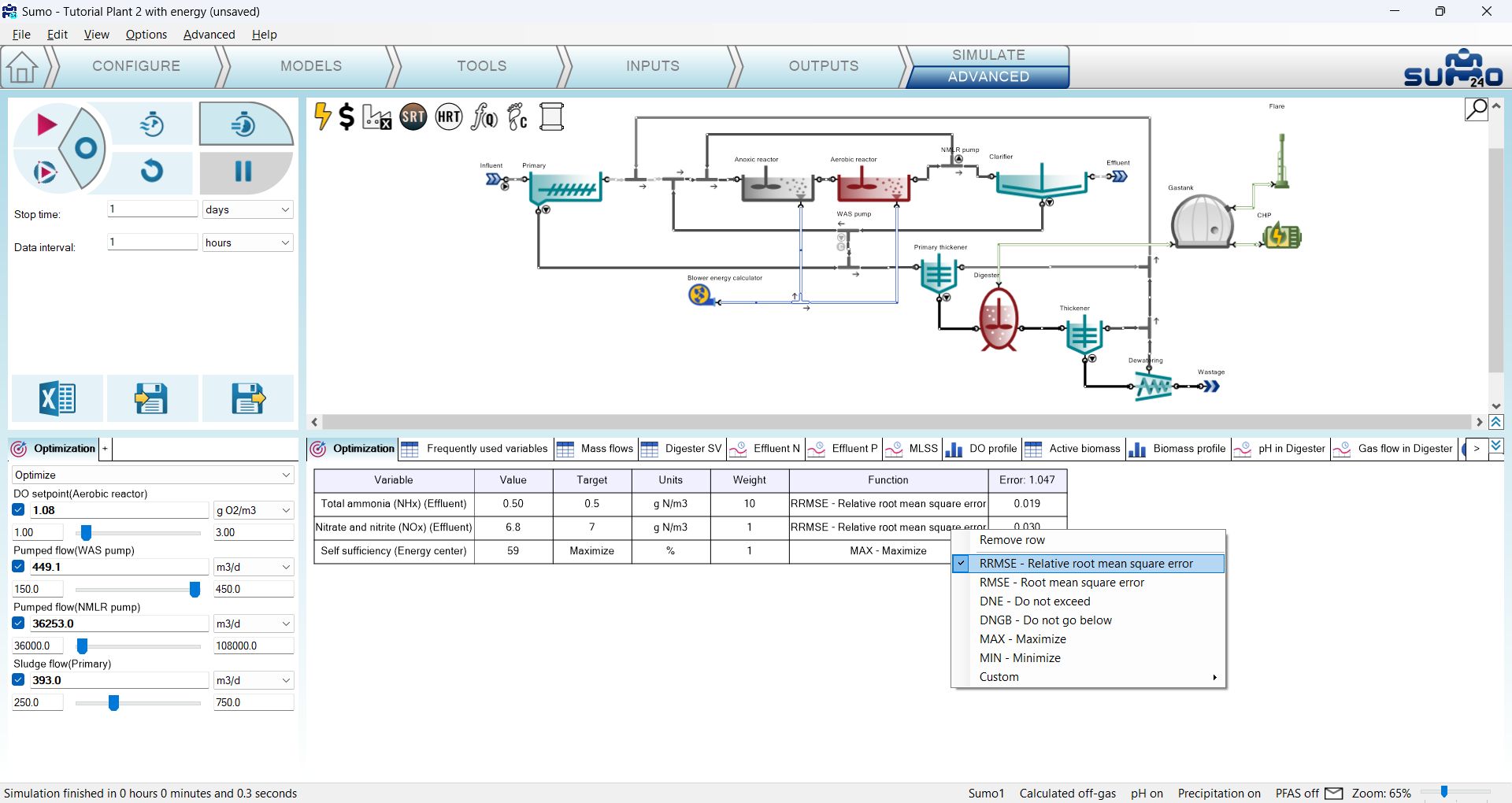Image resolution: width=1512 pixels, height=803 pixels.
Task: Show more output tabs with the > arrow
Action: [x=1477, y=449]
